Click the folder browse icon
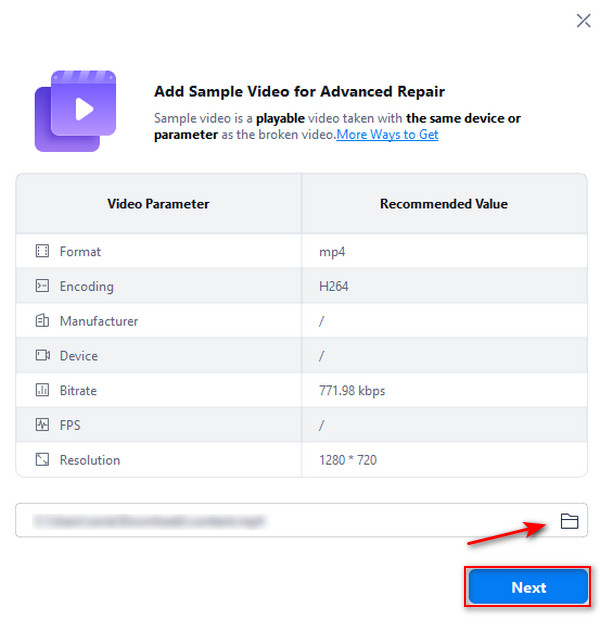 569,521
